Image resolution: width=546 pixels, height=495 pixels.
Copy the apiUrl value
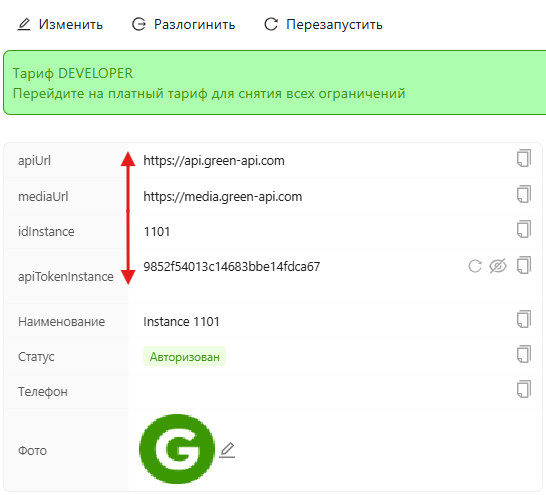point(524,158)
